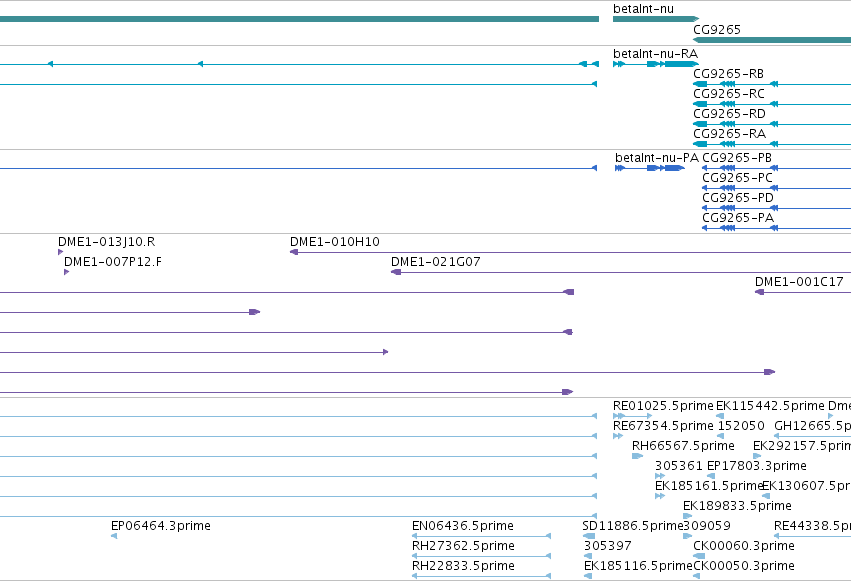
Task: Click the DME1-010H10 purple clone line
Action: click(x=570, y=252)
